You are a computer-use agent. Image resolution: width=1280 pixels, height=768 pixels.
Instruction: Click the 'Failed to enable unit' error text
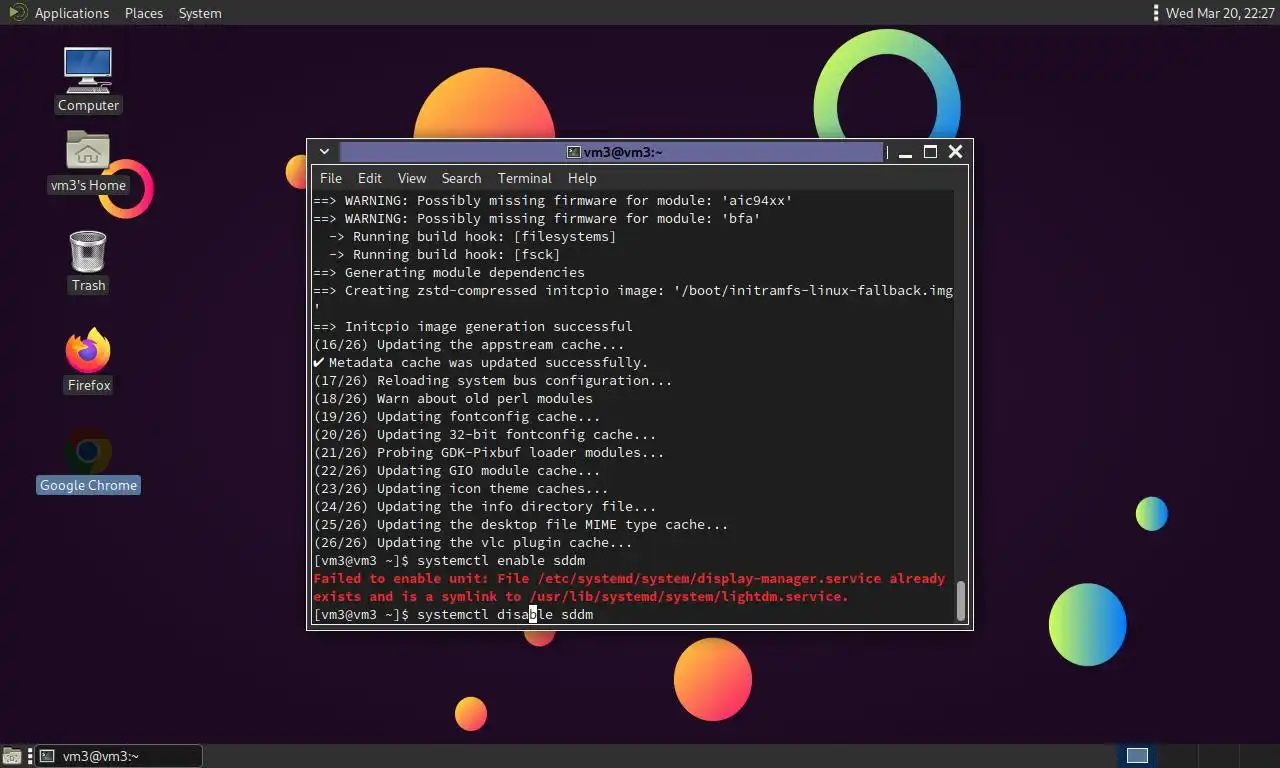(629, 587)
